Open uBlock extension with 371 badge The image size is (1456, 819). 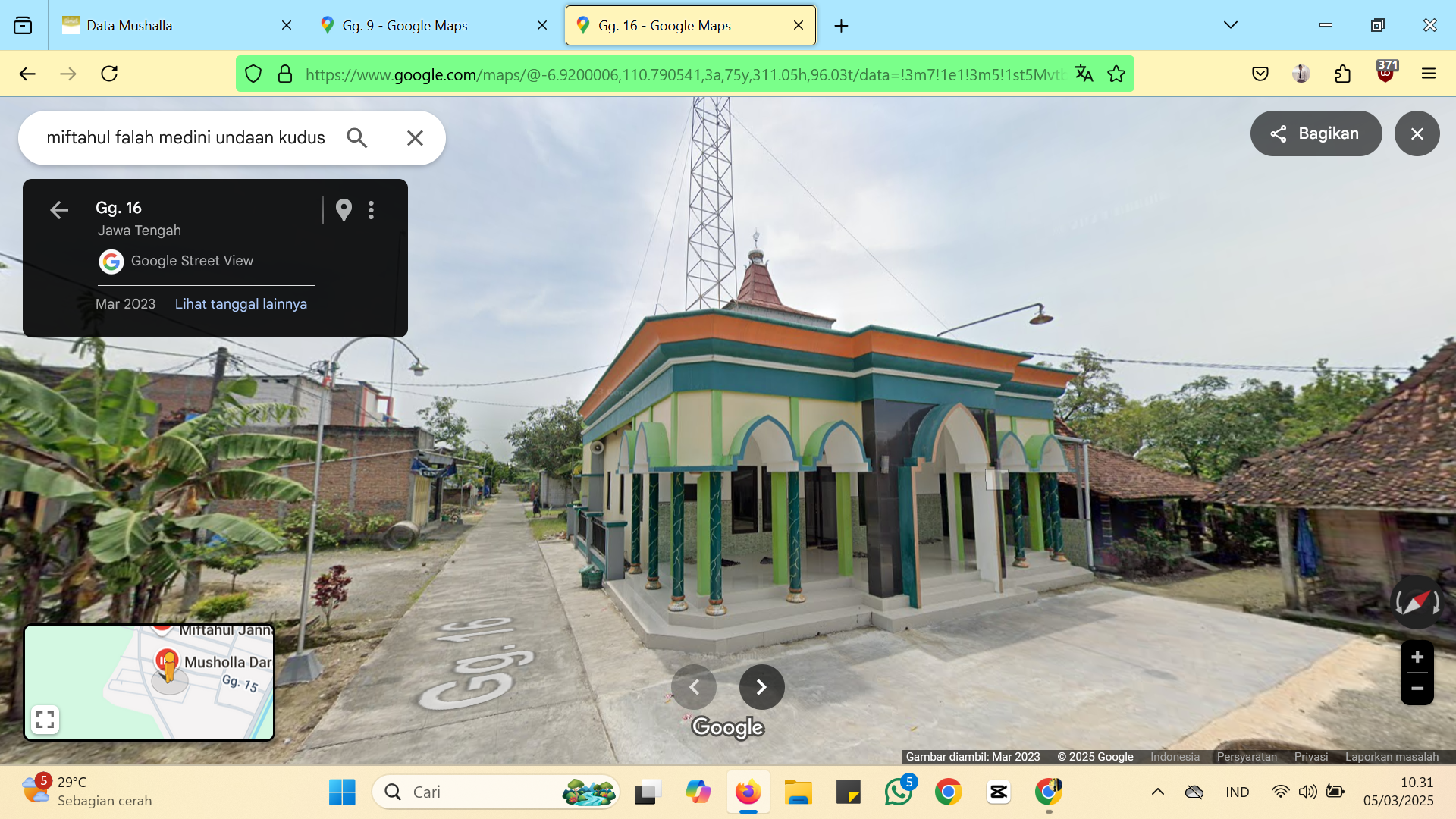point(1385,72)
